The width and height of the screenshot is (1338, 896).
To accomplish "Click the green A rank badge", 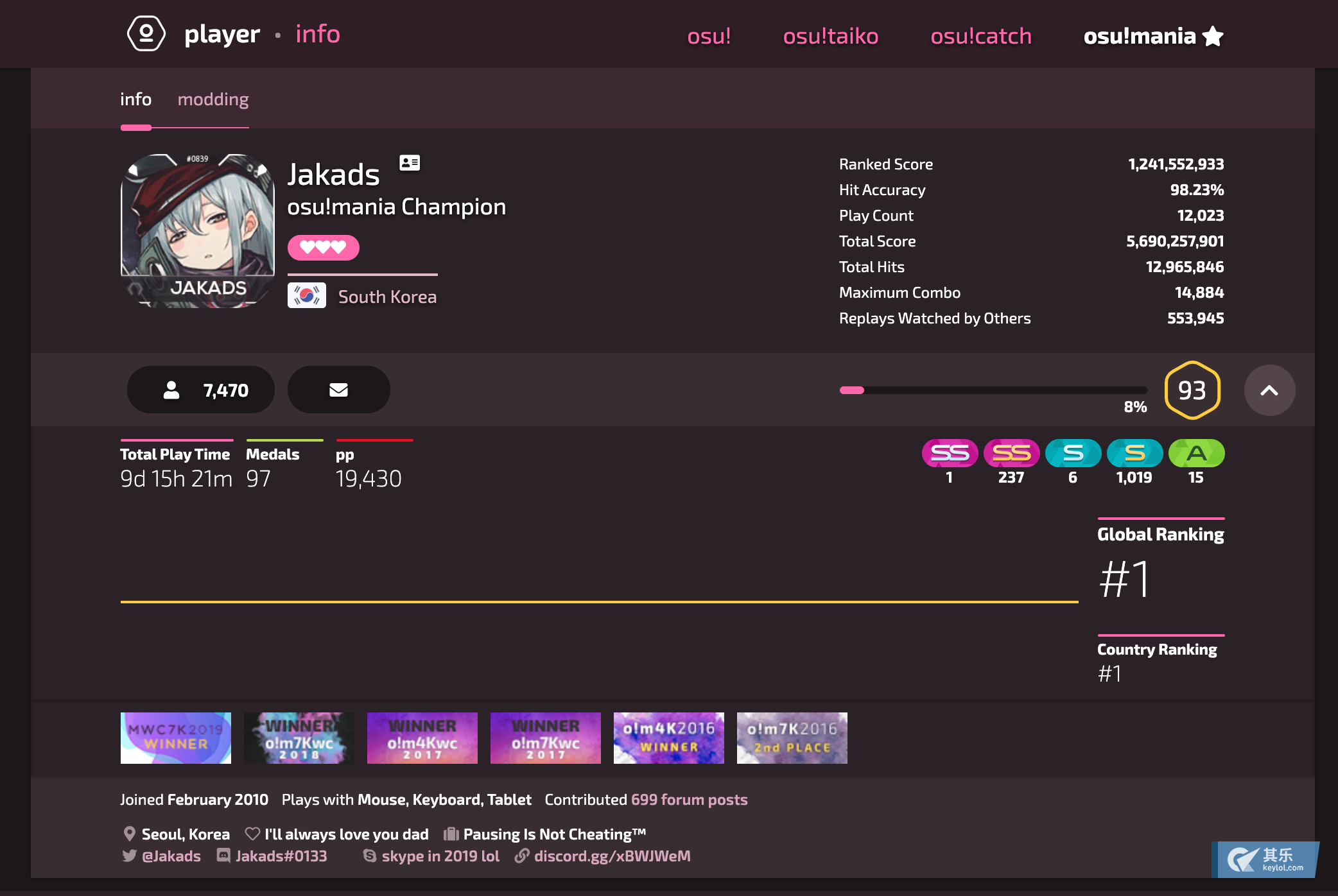I will coord(1196,453).
